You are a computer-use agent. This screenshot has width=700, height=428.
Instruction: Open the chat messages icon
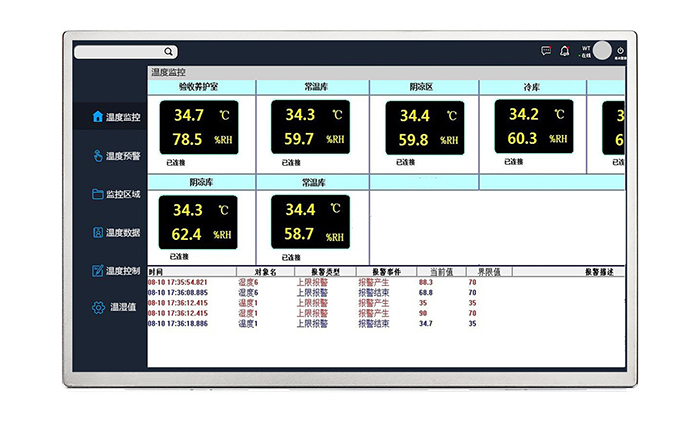546,51
